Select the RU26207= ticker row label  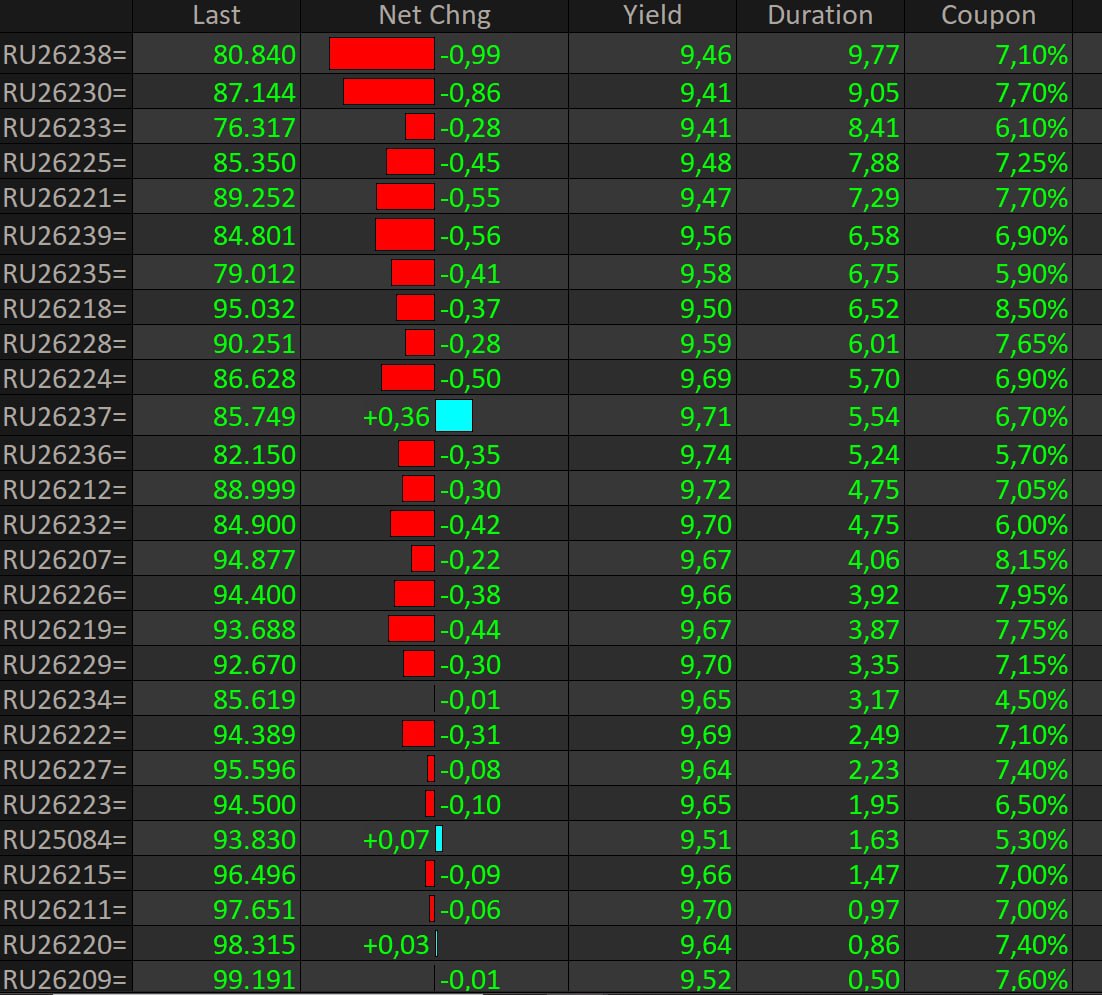point(65,560)
